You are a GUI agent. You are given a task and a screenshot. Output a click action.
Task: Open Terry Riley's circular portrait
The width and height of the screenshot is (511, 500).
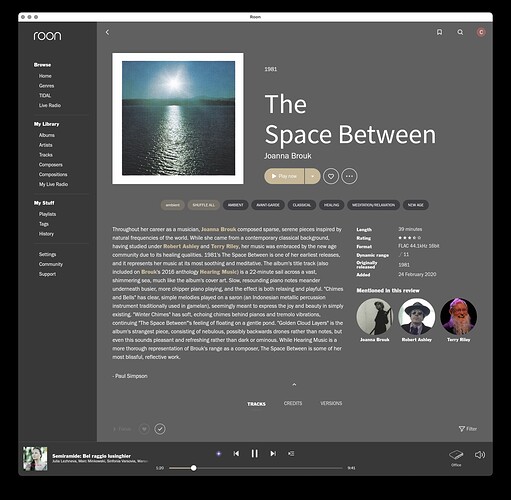click(x=459, y=316)
